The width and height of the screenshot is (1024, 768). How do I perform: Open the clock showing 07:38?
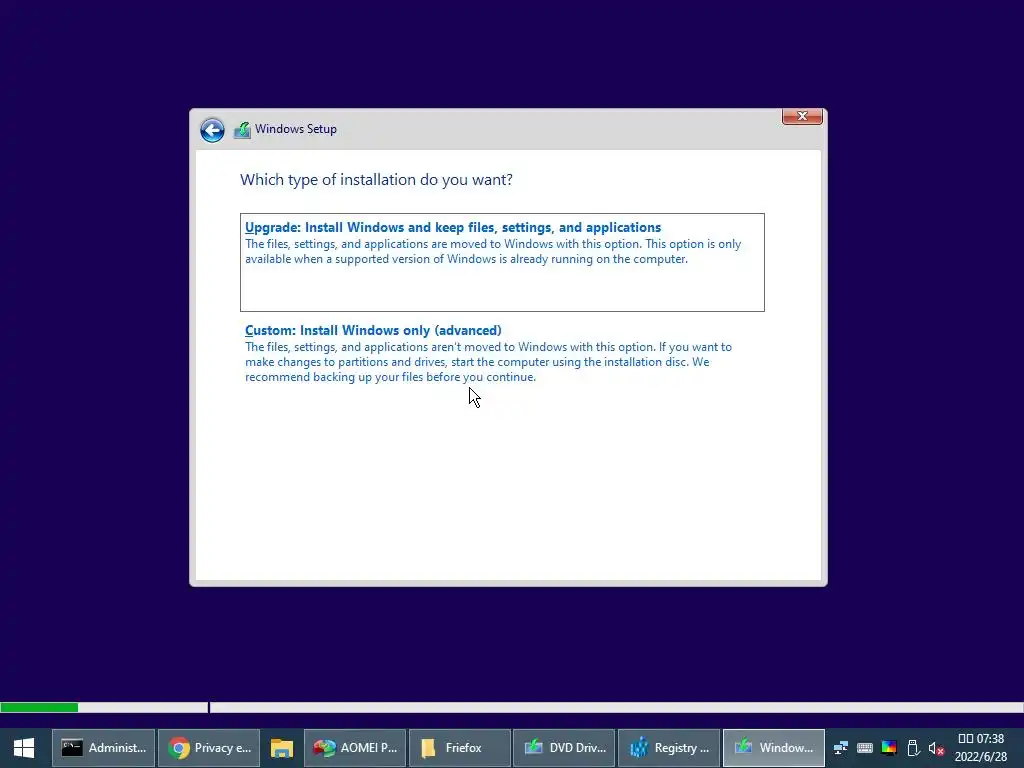tap(981, 748)
